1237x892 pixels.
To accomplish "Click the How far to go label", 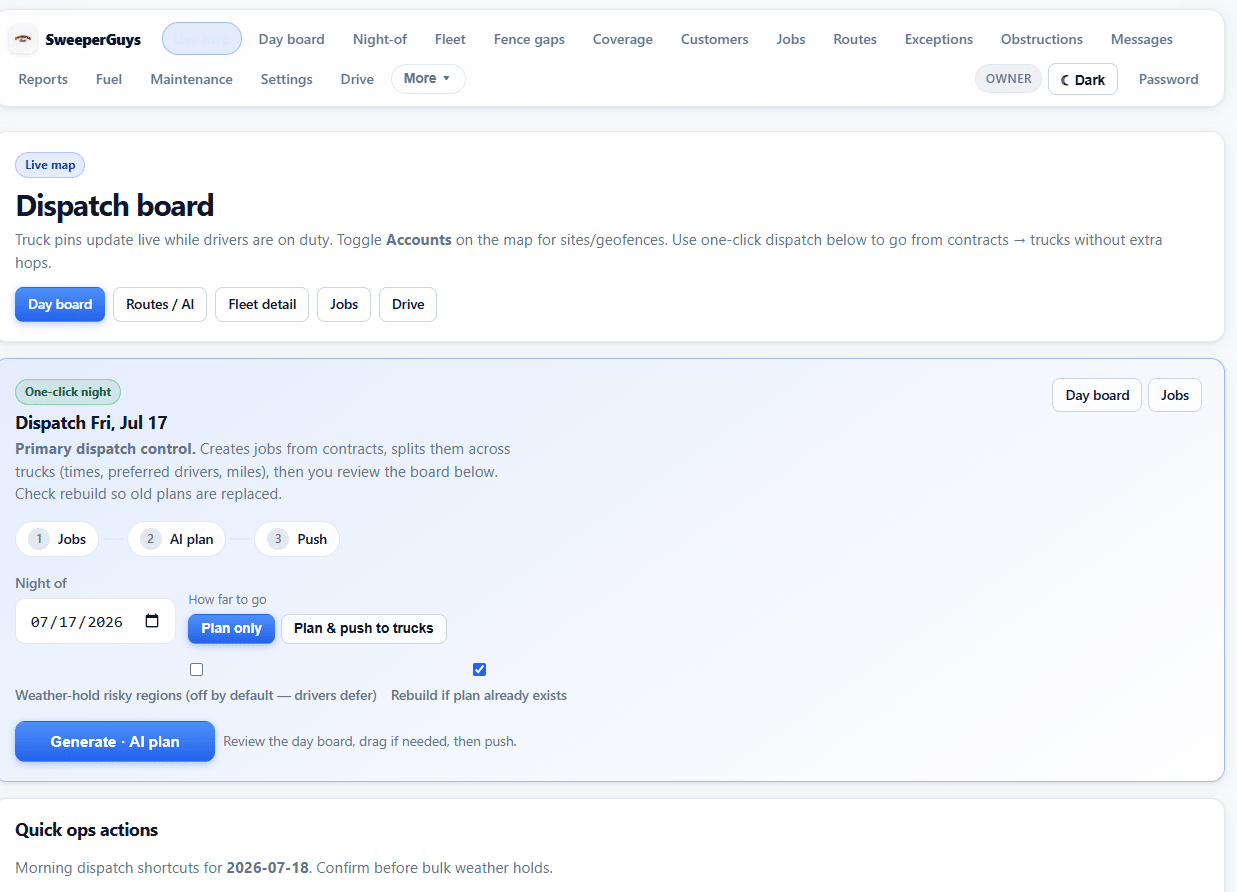I will tap(227, 600).
